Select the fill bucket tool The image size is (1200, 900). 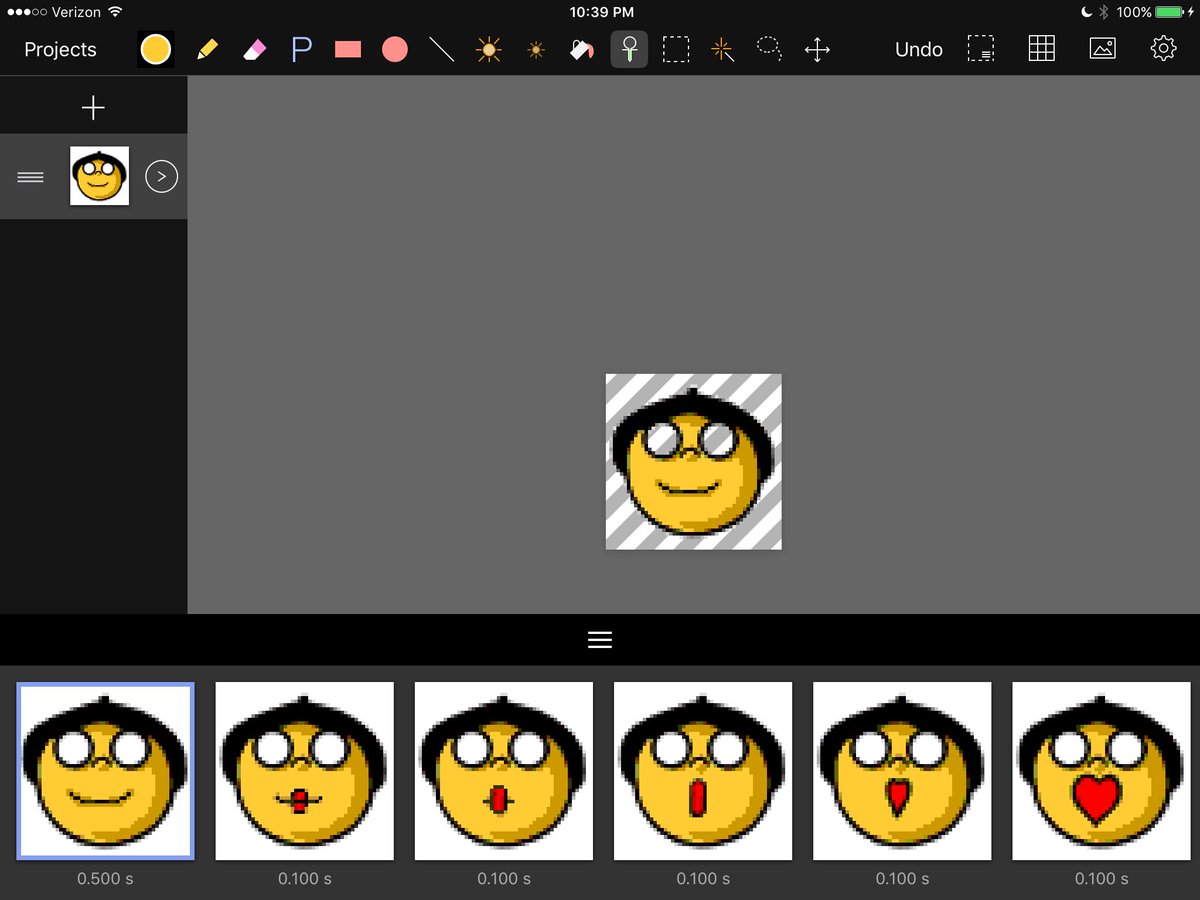(582, 48)
